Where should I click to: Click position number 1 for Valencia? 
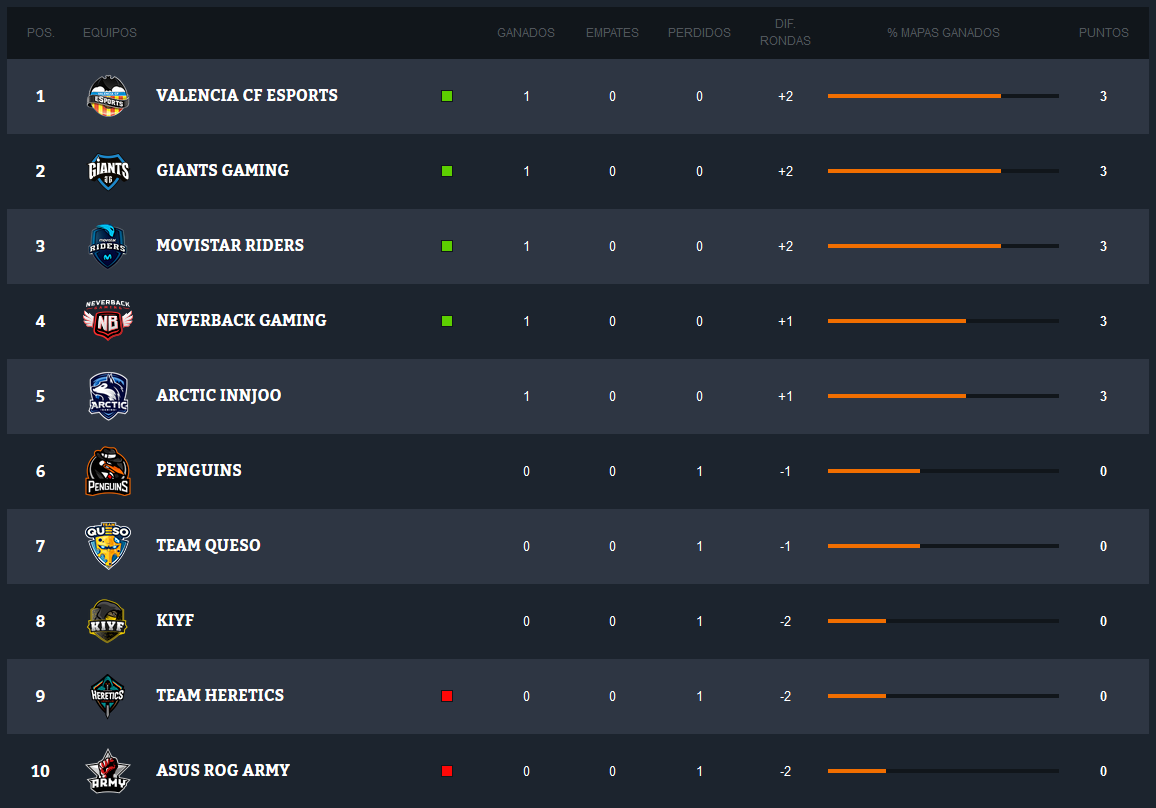41,96
